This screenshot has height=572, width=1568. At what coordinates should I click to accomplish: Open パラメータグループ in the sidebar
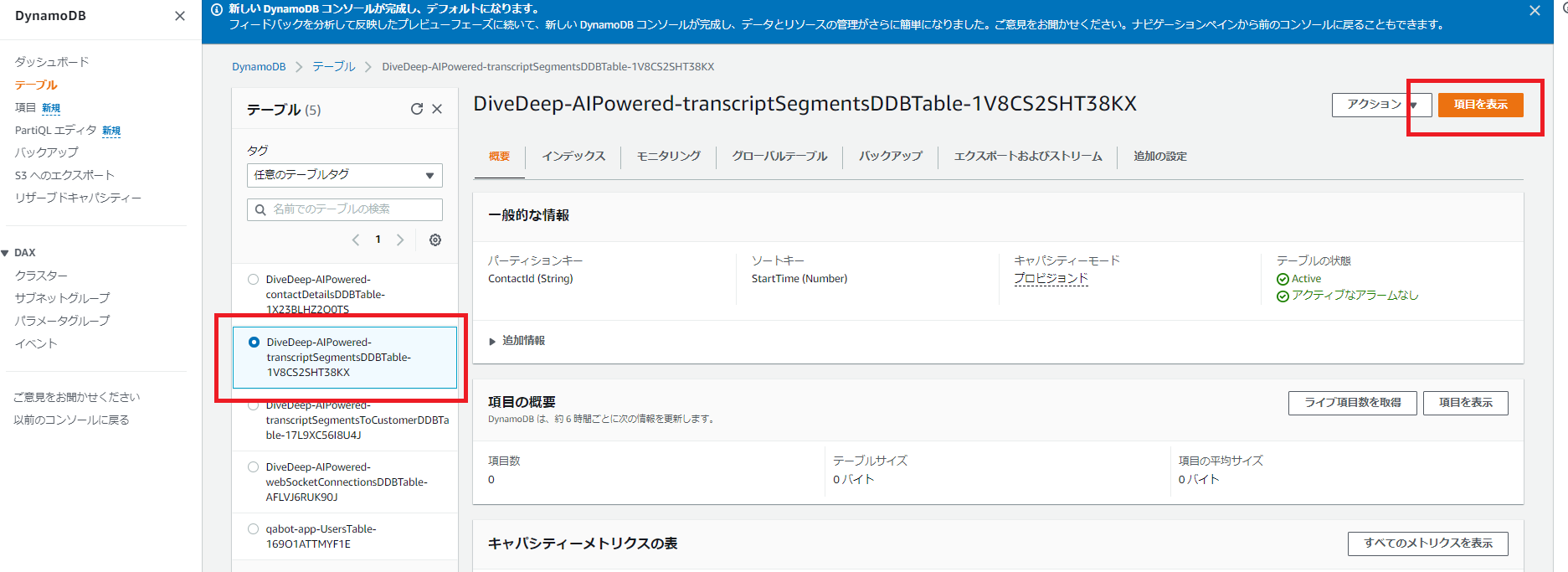62,321
